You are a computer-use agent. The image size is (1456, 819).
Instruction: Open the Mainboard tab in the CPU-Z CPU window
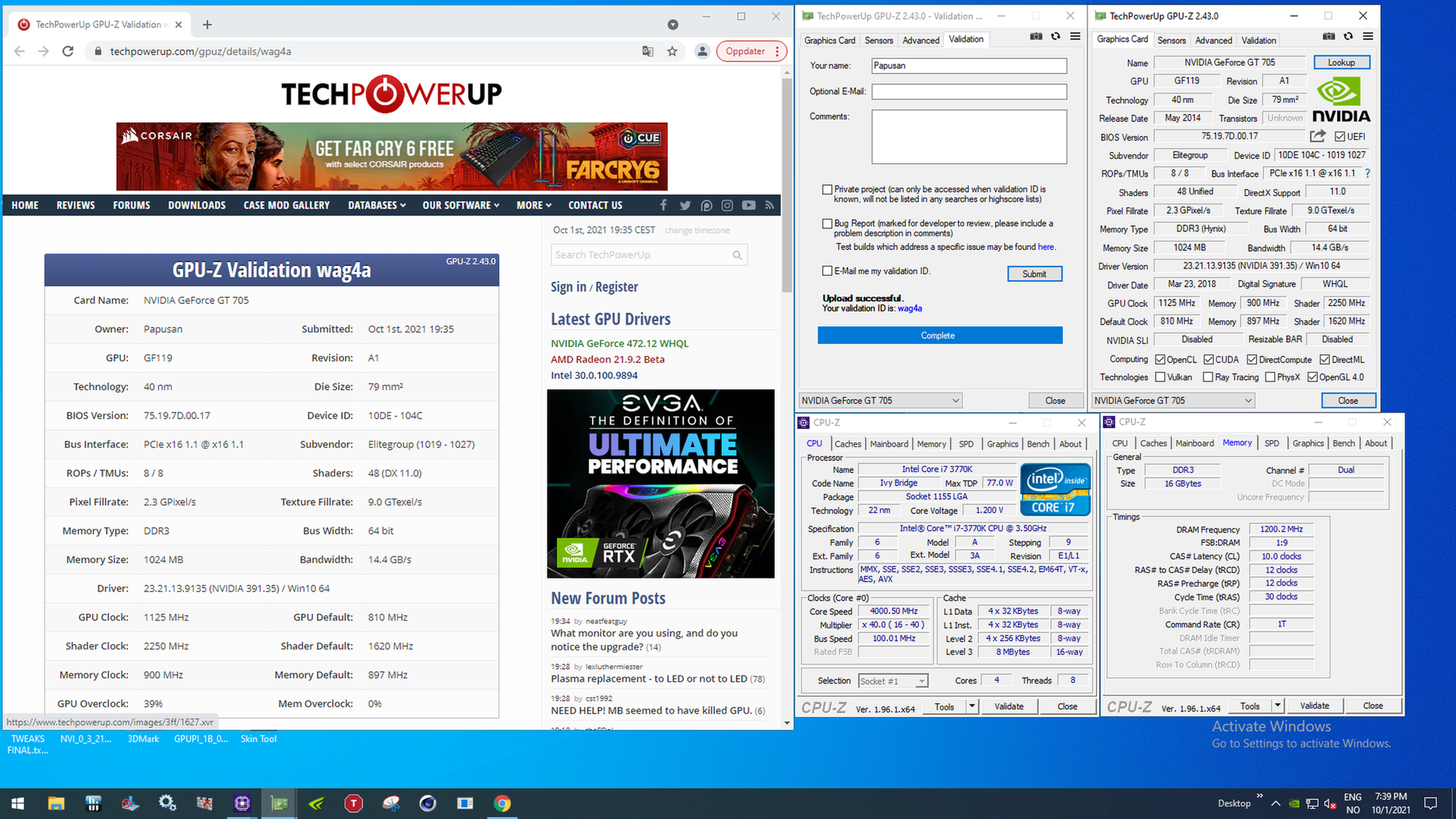click(x=889, y=444)
